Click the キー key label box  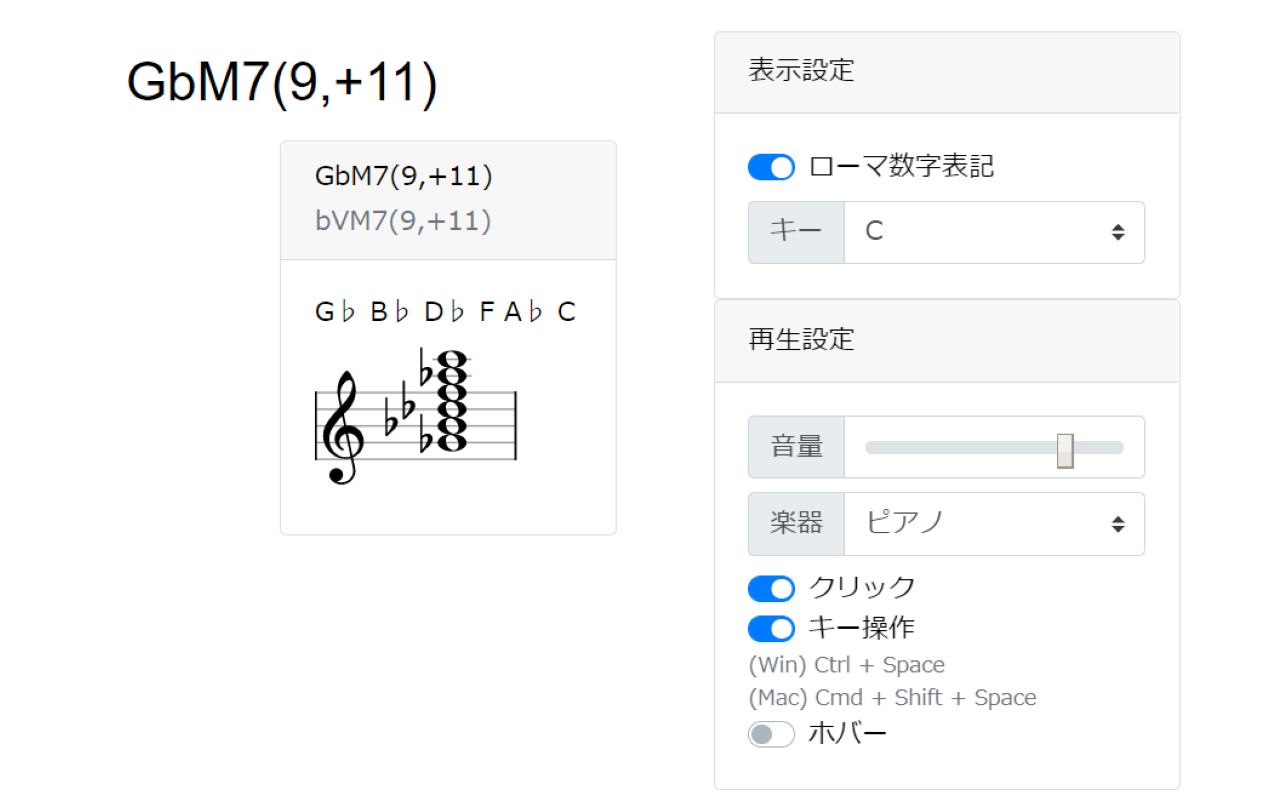(x=795, y=232)
